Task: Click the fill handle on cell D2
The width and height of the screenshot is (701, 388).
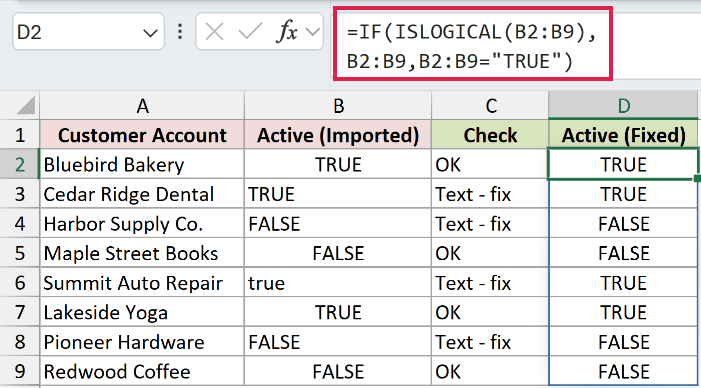Action: click(x=697, y=179)
